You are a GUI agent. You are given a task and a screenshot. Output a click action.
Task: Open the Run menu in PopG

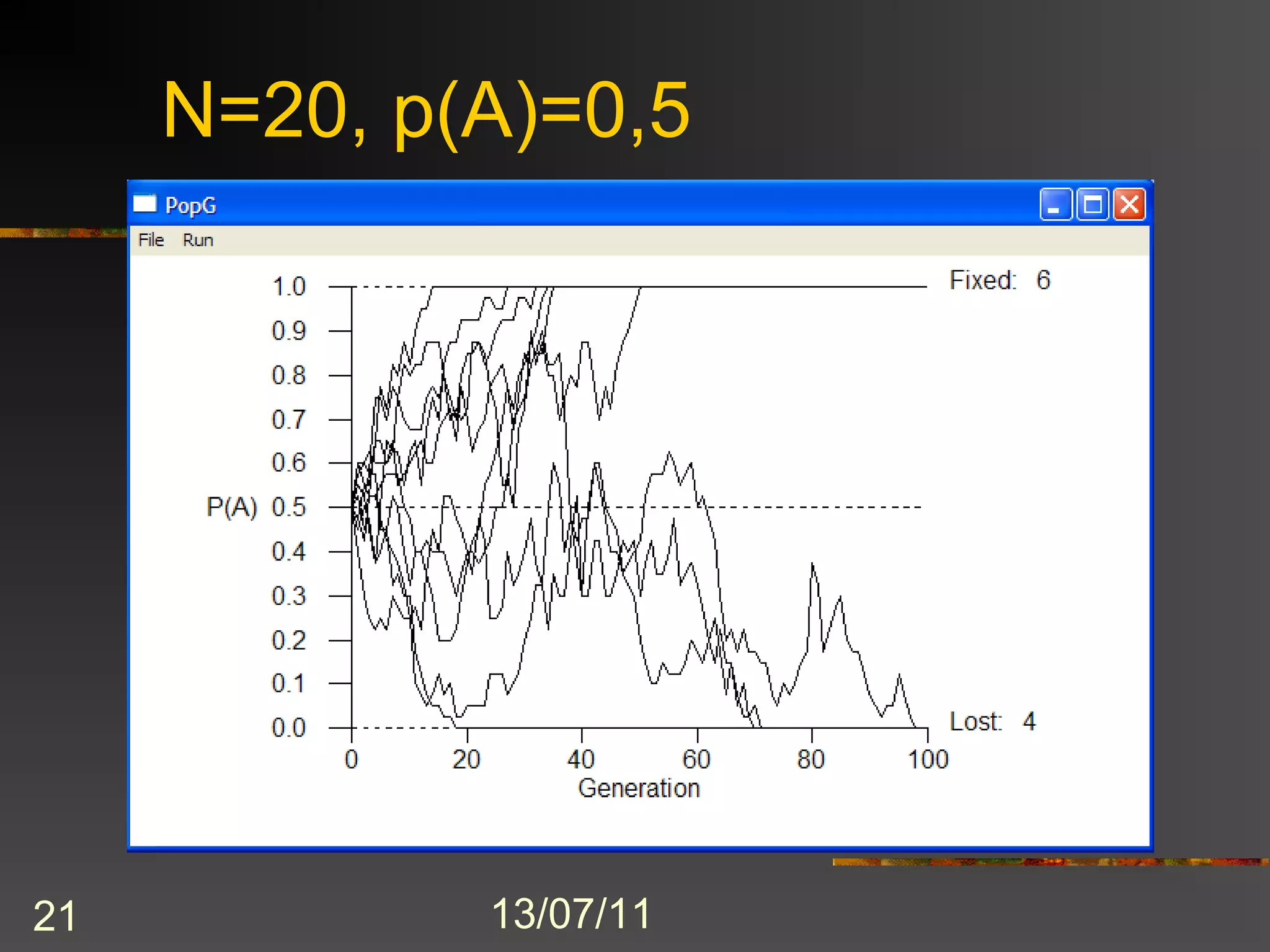point(198,240)
